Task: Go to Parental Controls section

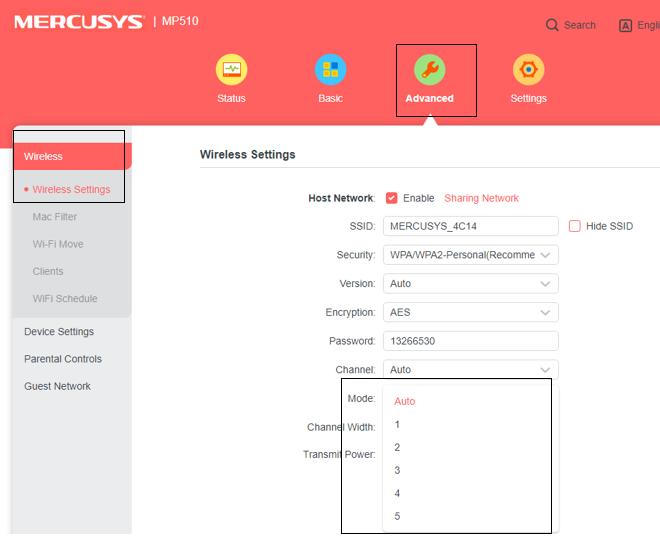Action: pyautogui.click(x=63, y=359)
